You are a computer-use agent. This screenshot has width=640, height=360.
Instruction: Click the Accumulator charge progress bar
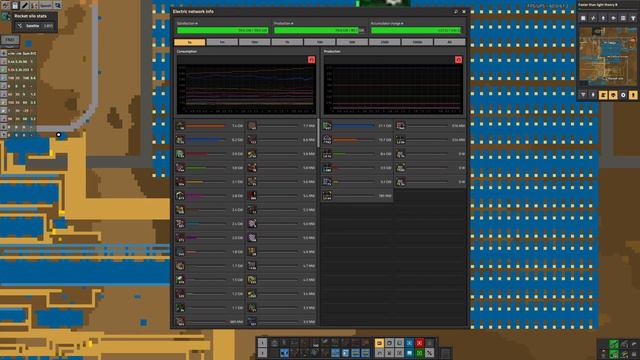pos(417,30)
